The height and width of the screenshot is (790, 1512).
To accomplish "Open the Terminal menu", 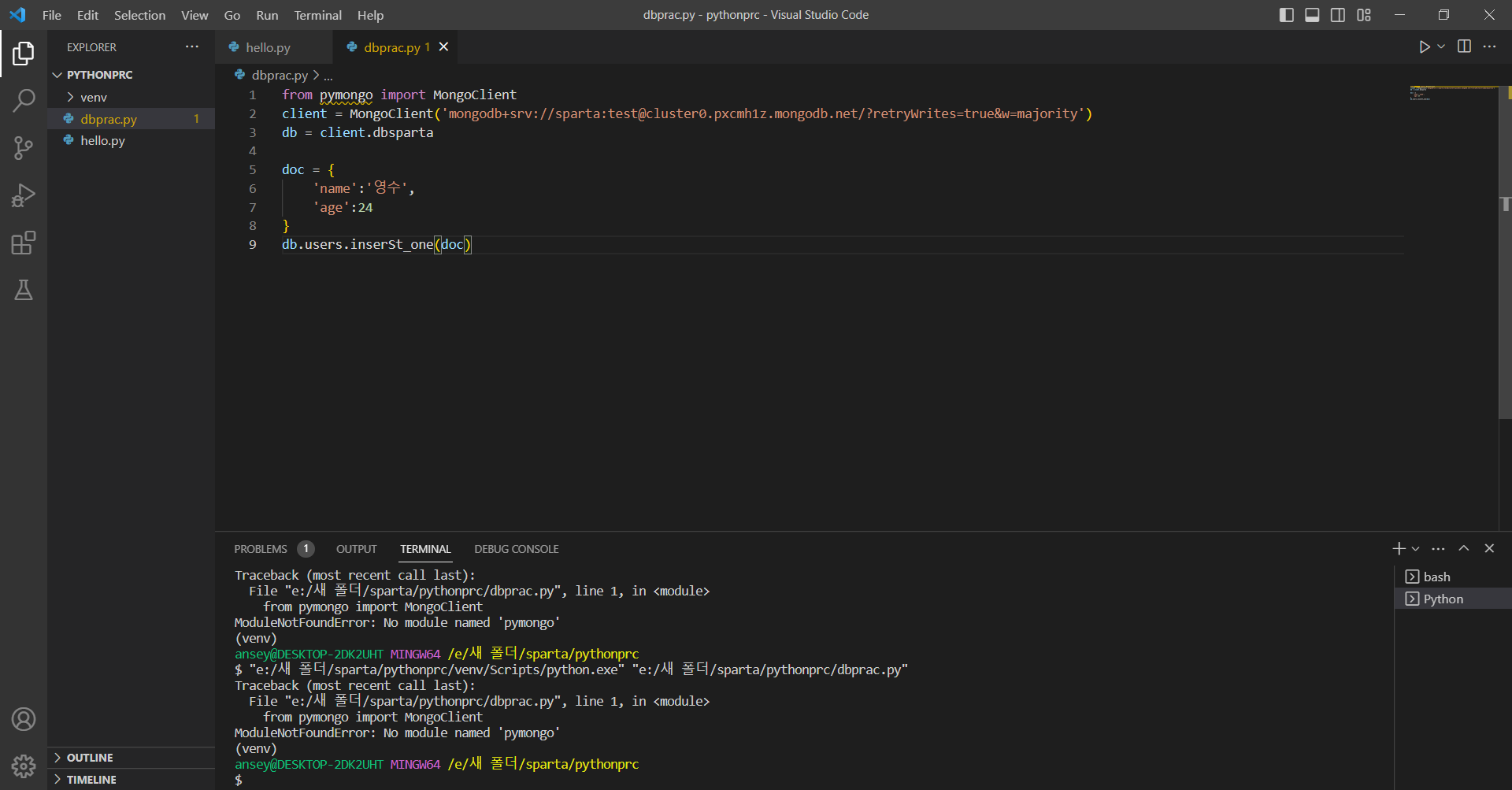I will point(318,15).
